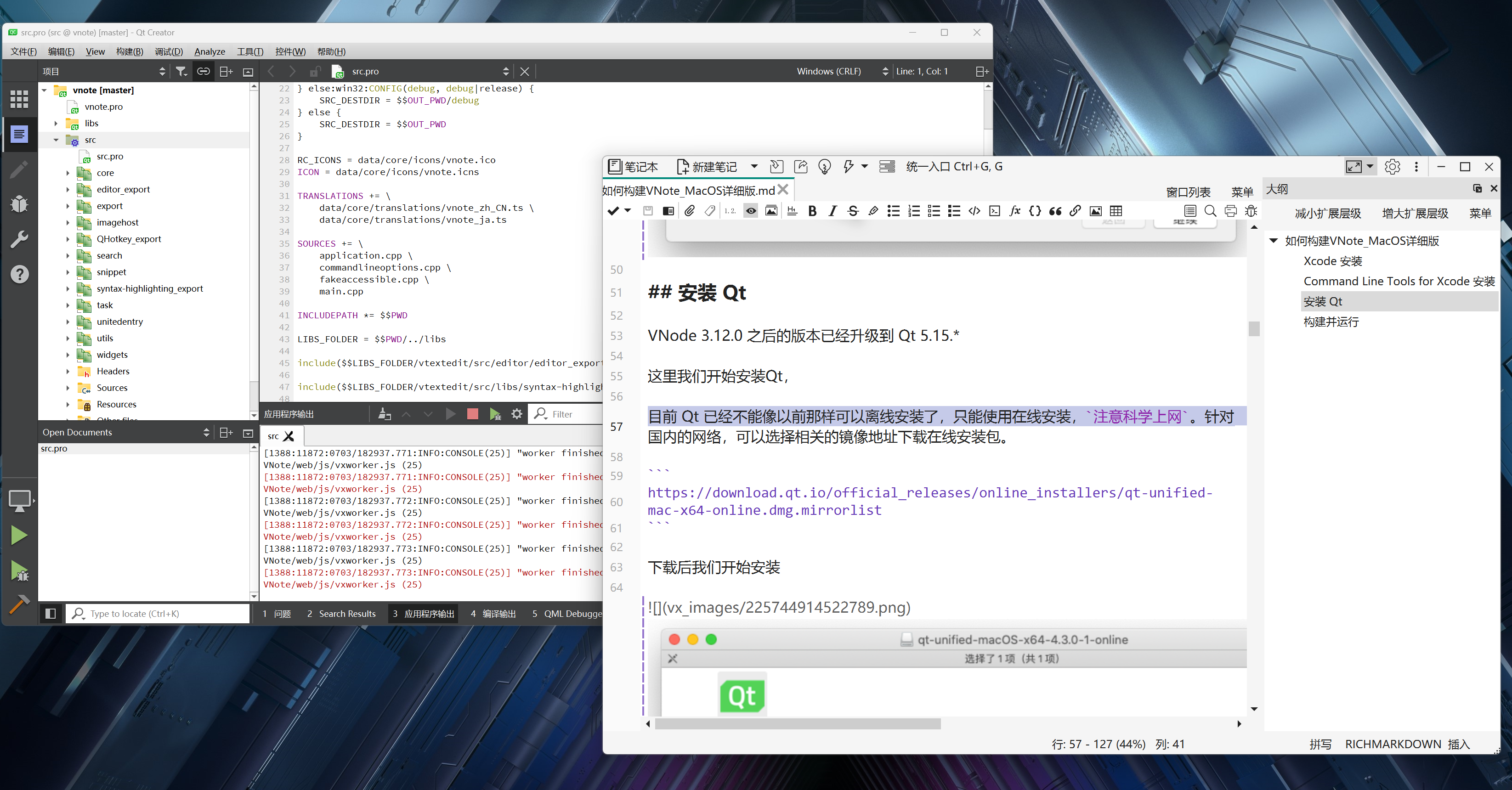Click the print icon in VNote toolbar
Image resolution: width=1512 pixels, height=790 pixels.
(x=1231, y=211)
